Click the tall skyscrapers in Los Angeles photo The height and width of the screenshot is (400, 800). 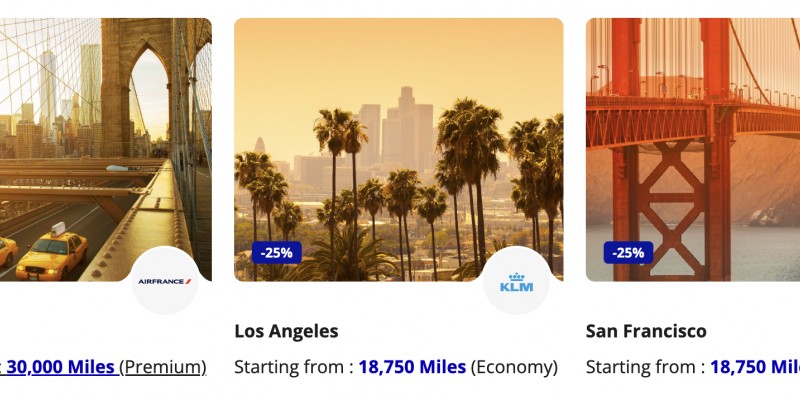coord(405,125)
